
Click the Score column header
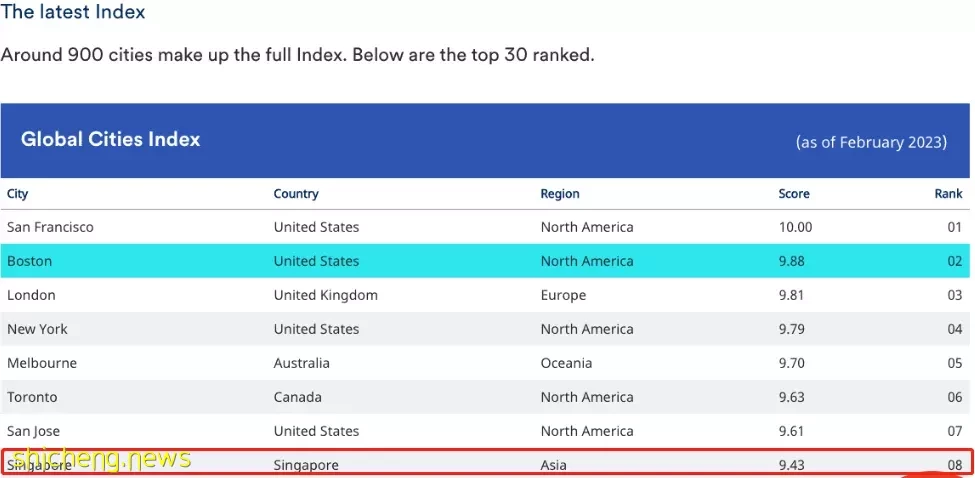coord(794,193)
